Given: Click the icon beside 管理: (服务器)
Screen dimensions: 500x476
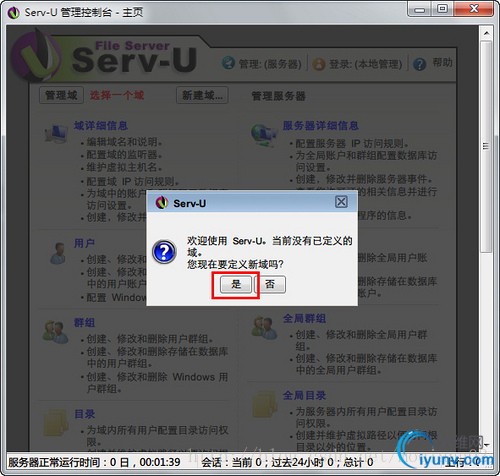Looking at the screenshot, I should pos(228,63).
